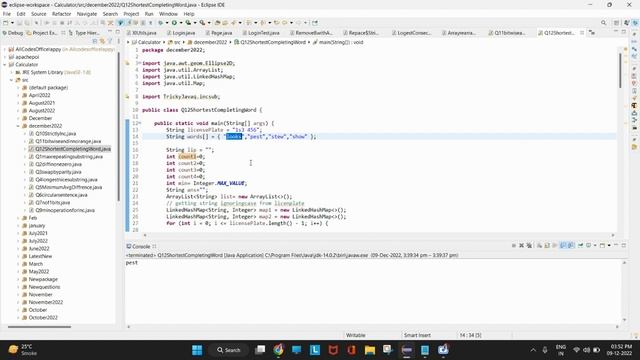640x360 pixels.
Task: Open the New file toolbar icon
Action: click(5, 22)
